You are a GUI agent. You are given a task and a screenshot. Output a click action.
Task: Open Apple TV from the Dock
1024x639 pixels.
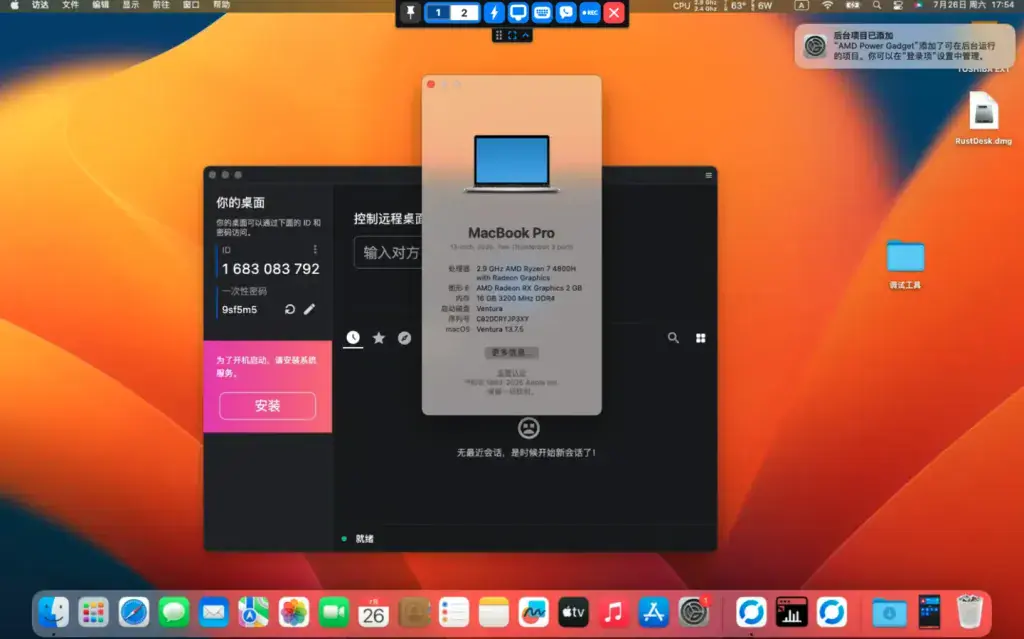(573, 612)
